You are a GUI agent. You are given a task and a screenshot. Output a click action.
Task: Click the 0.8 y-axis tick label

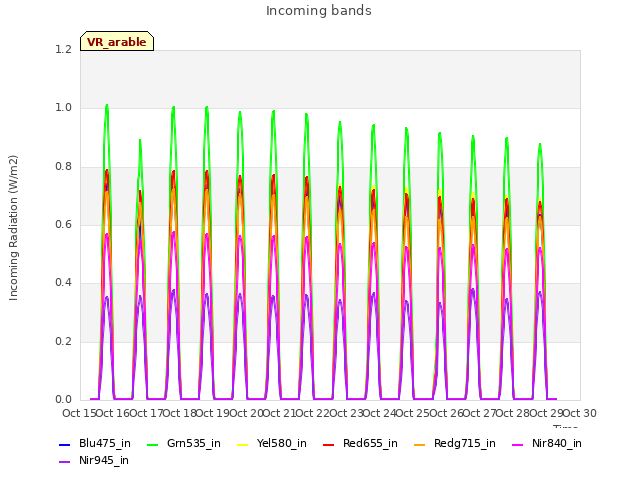tap(63, 166)
